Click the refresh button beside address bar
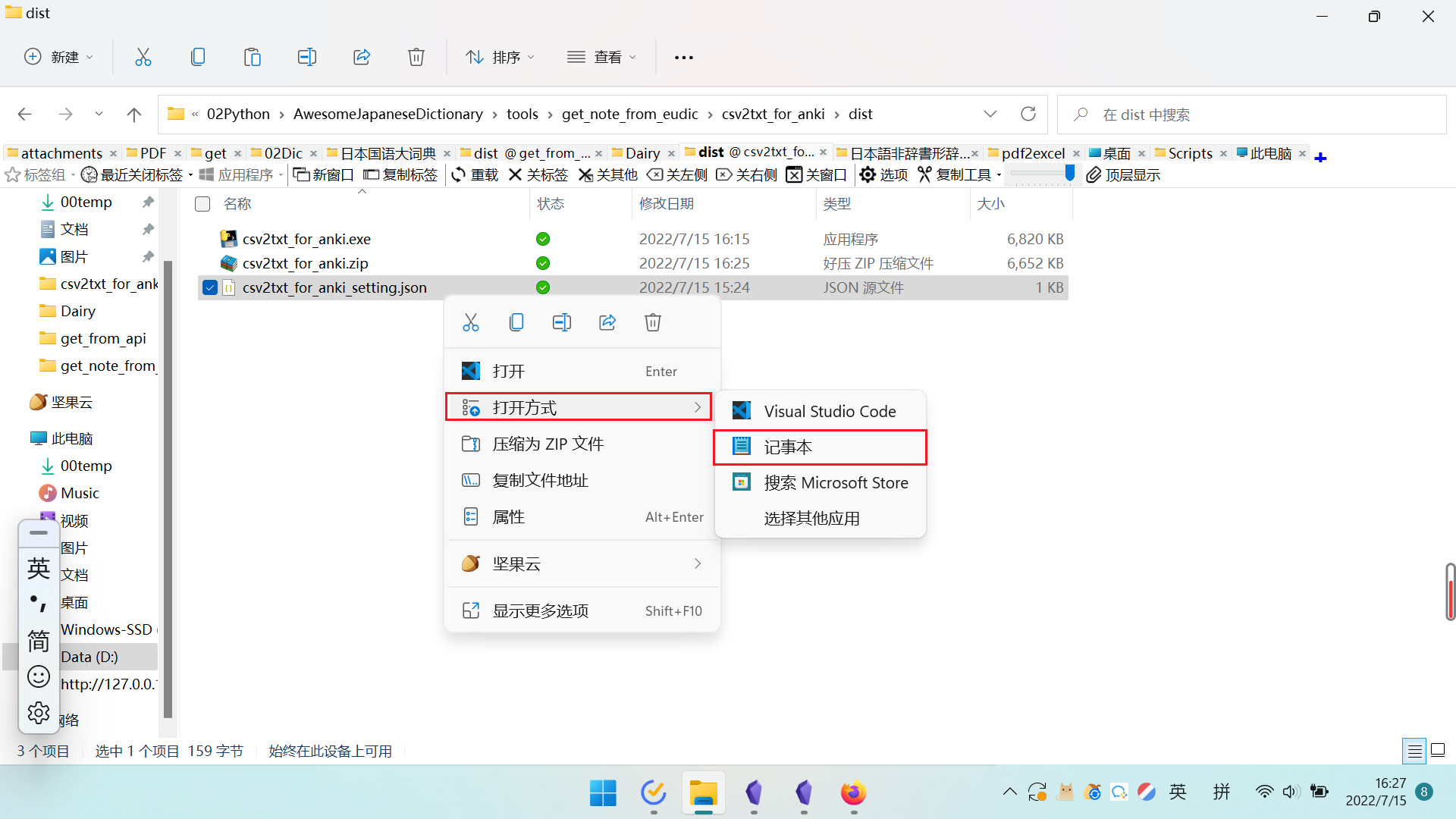The height and width of the screenshot is (819, 1456). coord(1028,114)
